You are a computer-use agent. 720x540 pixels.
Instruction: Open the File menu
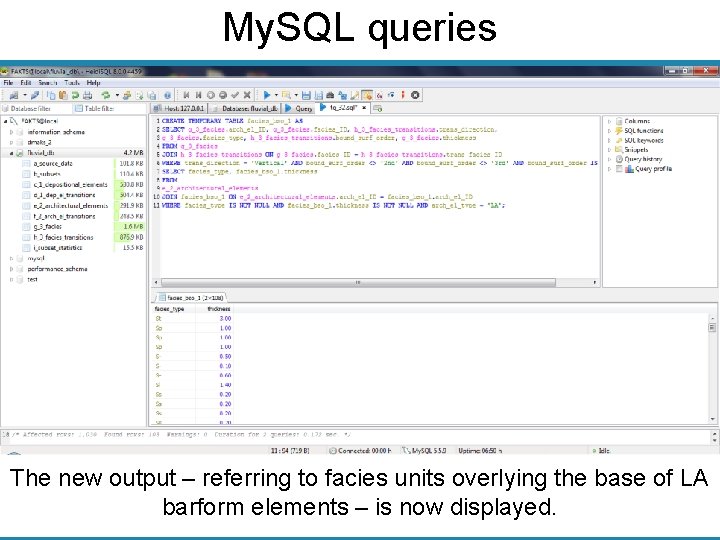click(x=8, y=83)
